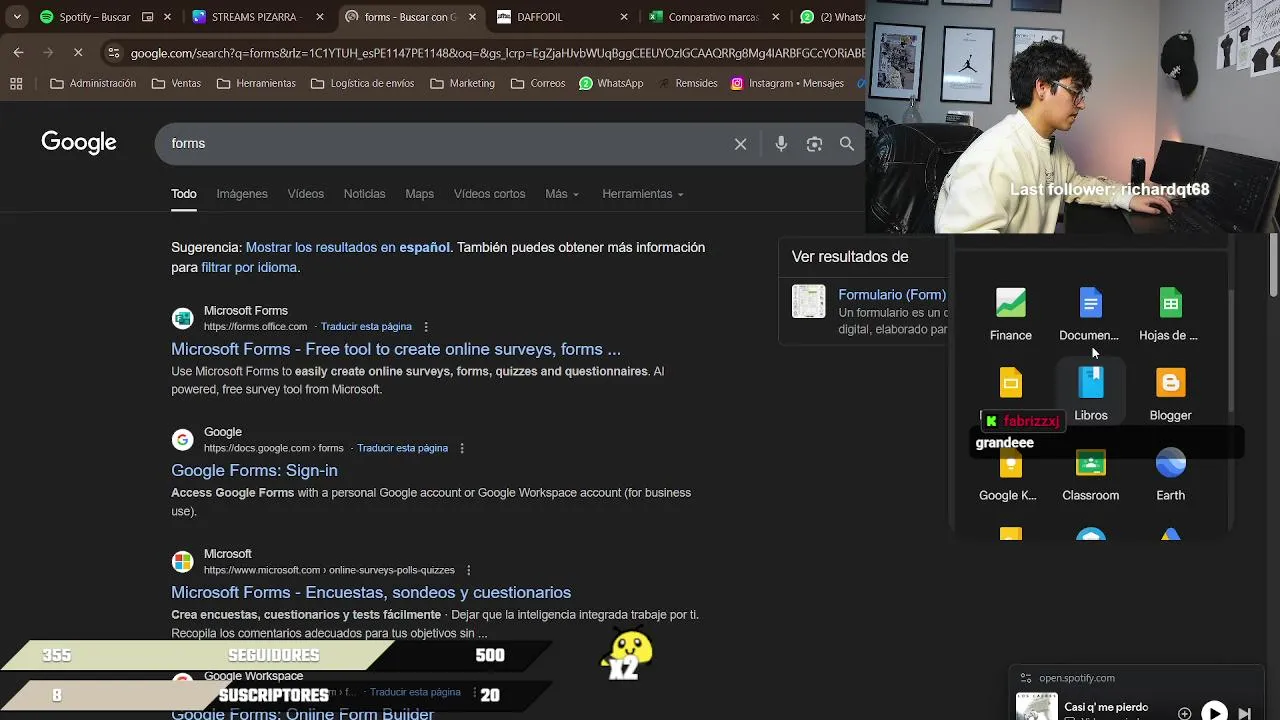Click the apps panel scrollbar

tap(1231, 351)
